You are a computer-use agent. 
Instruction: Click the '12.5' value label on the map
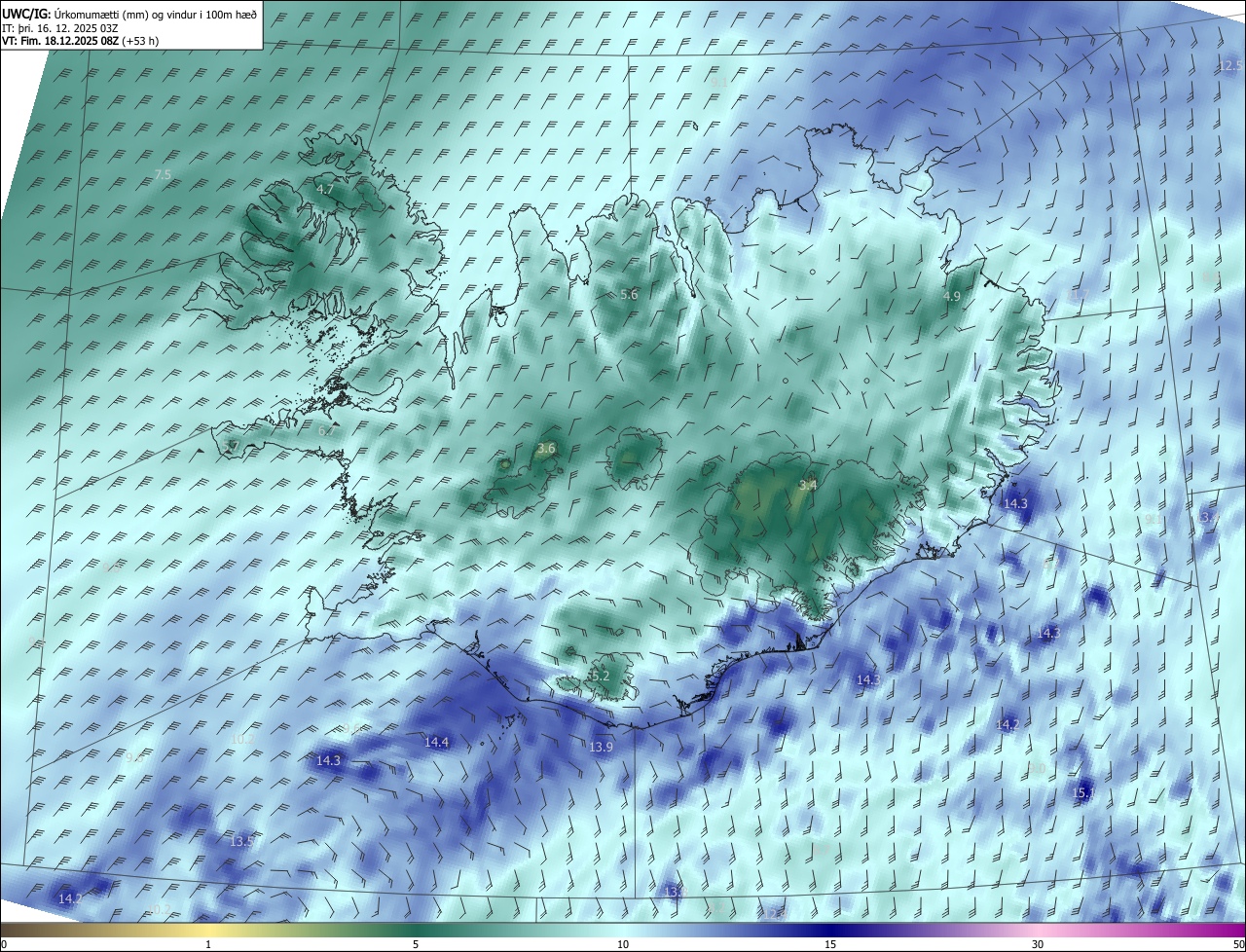(x=1230, y=66)
